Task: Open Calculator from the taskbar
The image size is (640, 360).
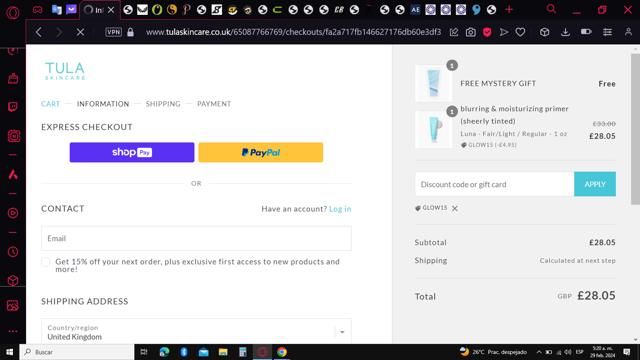Action: (242, 352)
